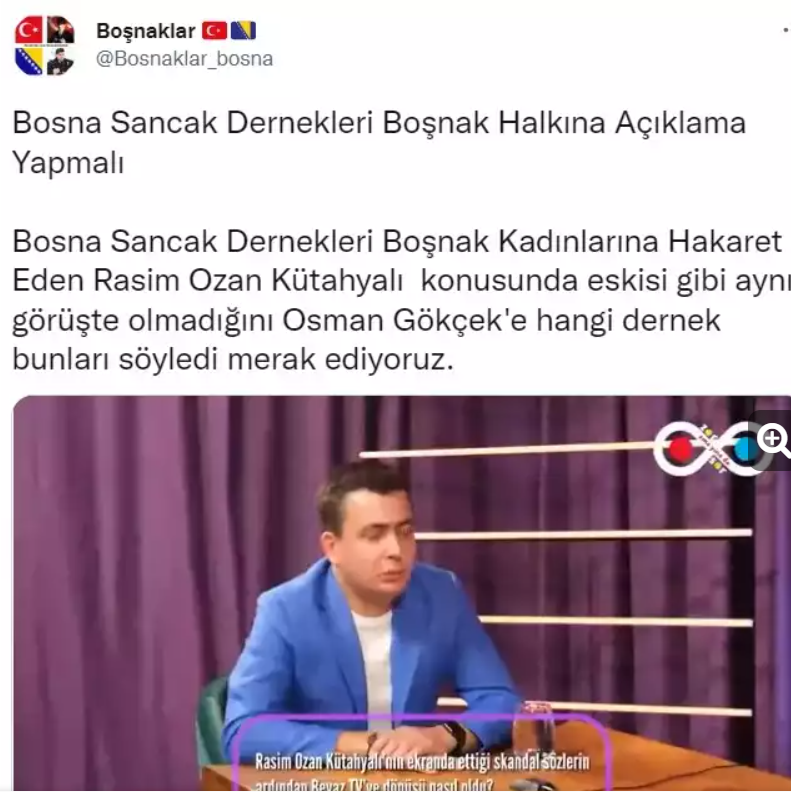The image size is (791, 792).
Task: Click the Bosnian flag emoji beside Boşnaklar
Action: click(x=243, y=31)
